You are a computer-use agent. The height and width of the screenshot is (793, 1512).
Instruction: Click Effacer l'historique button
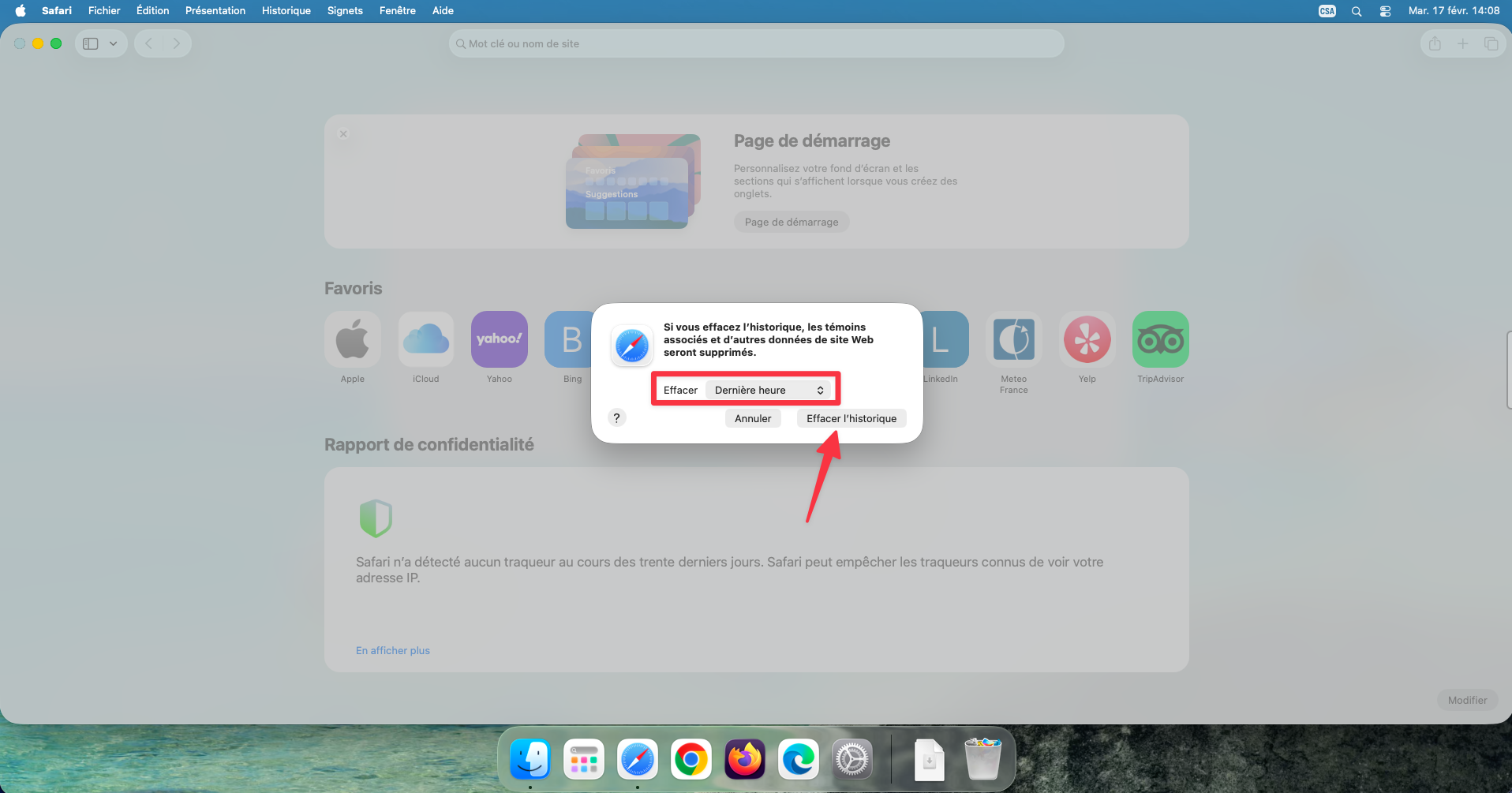click(x=851, y=418)
